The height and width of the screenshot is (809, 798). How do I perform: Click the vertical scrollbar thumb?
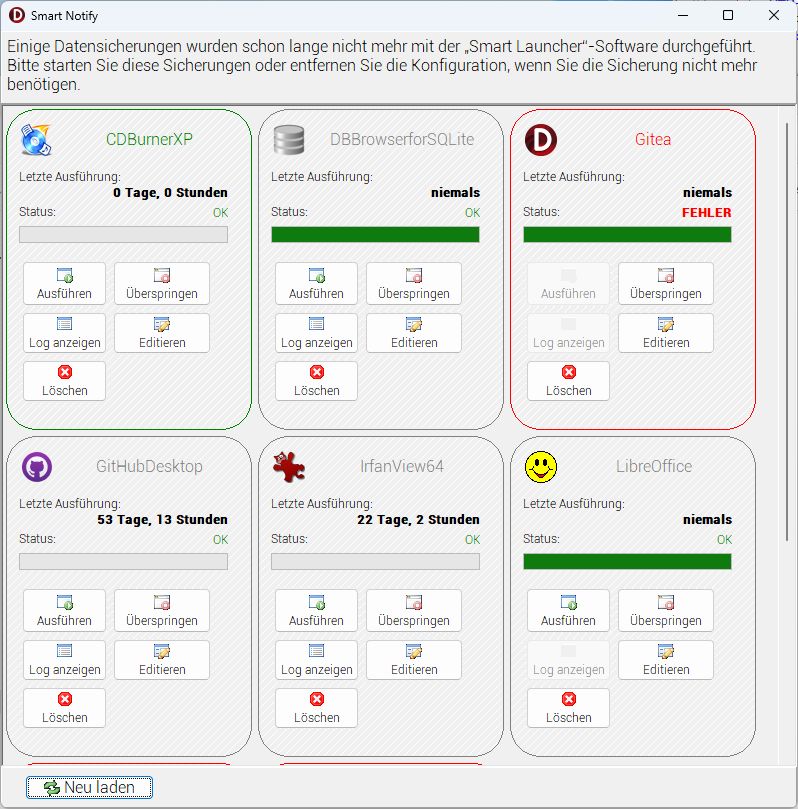point(787,332)
